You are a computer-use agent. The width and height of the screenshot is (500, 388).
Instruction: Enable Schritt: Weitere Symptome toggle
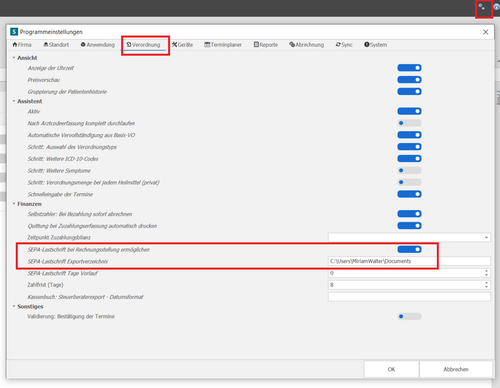pyautogui.click(x=409, y=170)
